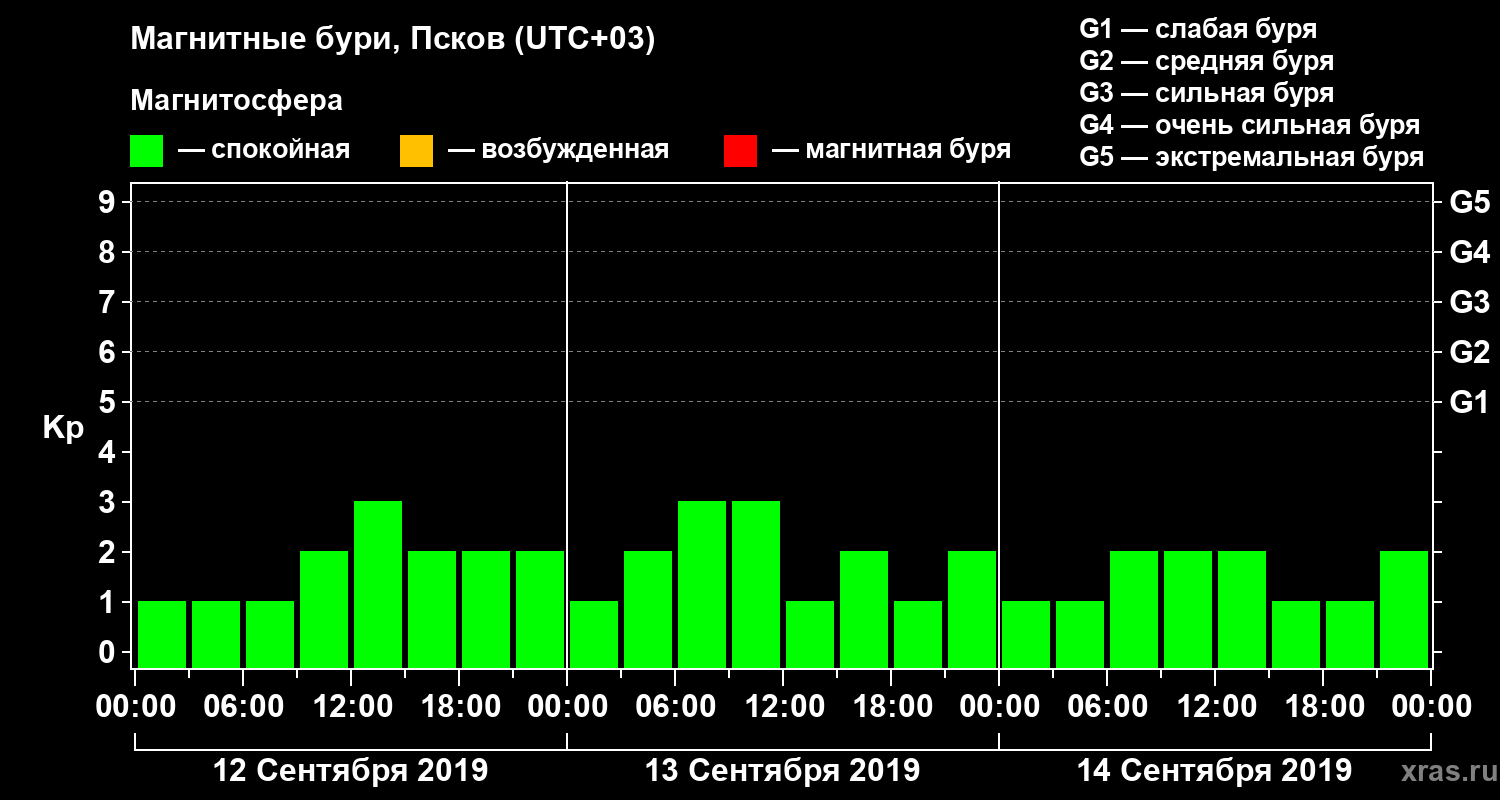Click the 12 Сентября bar starting at 18:00

pyautogui.click(x=486, y=609)
